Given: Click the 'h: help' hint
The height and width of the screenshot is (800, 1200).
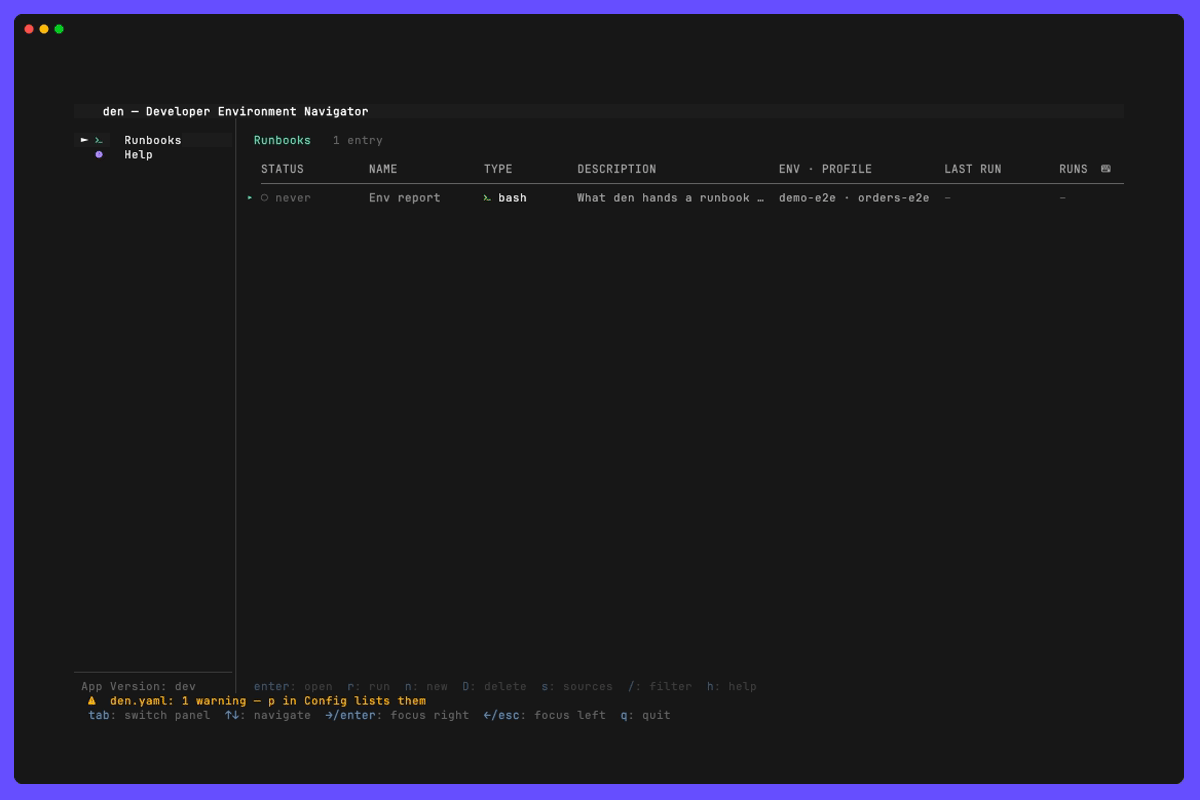Looking at the screenshot, I should point(732,687).
